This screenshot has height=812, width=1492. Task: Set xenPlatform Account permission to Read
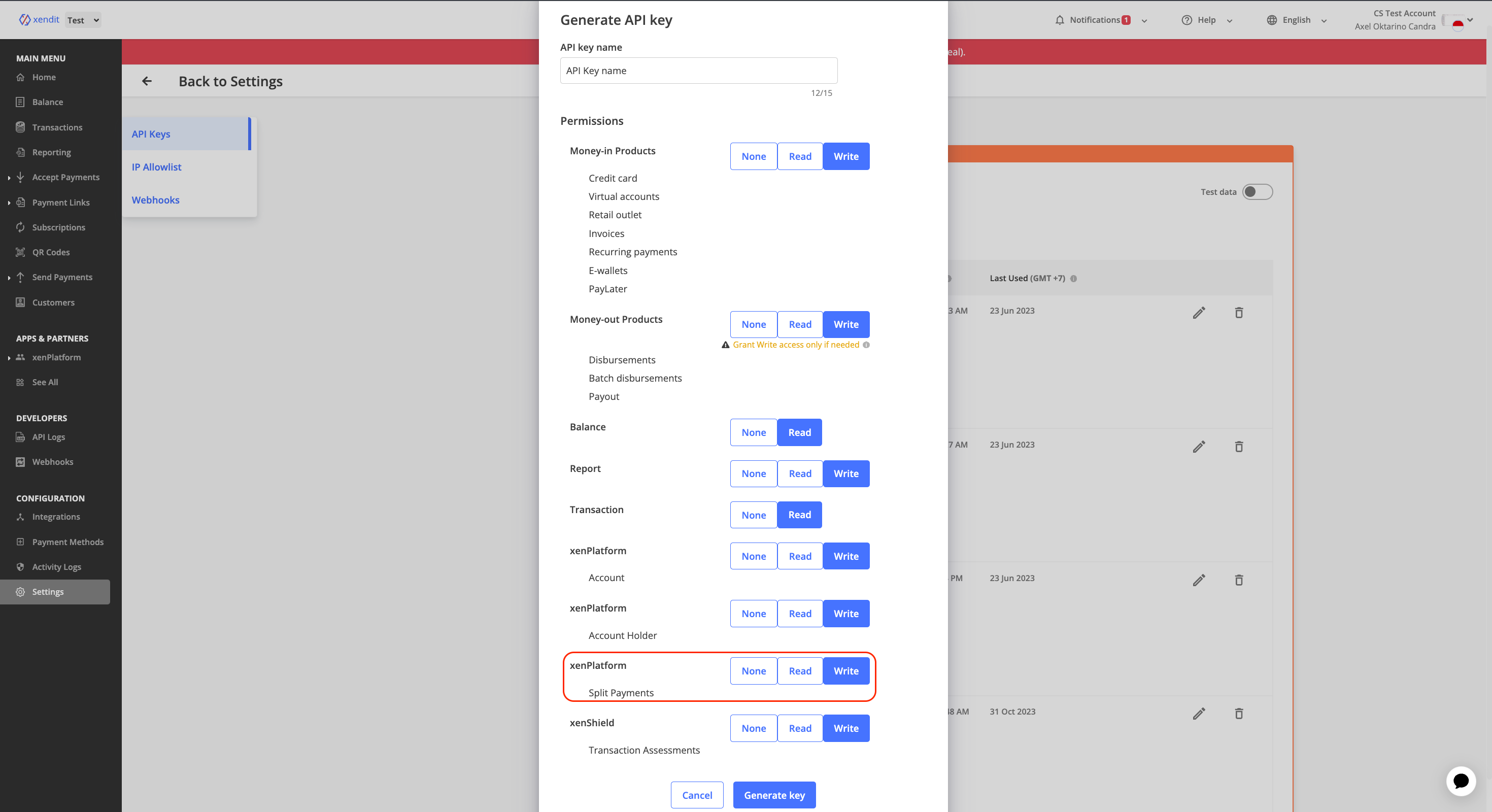800,556
